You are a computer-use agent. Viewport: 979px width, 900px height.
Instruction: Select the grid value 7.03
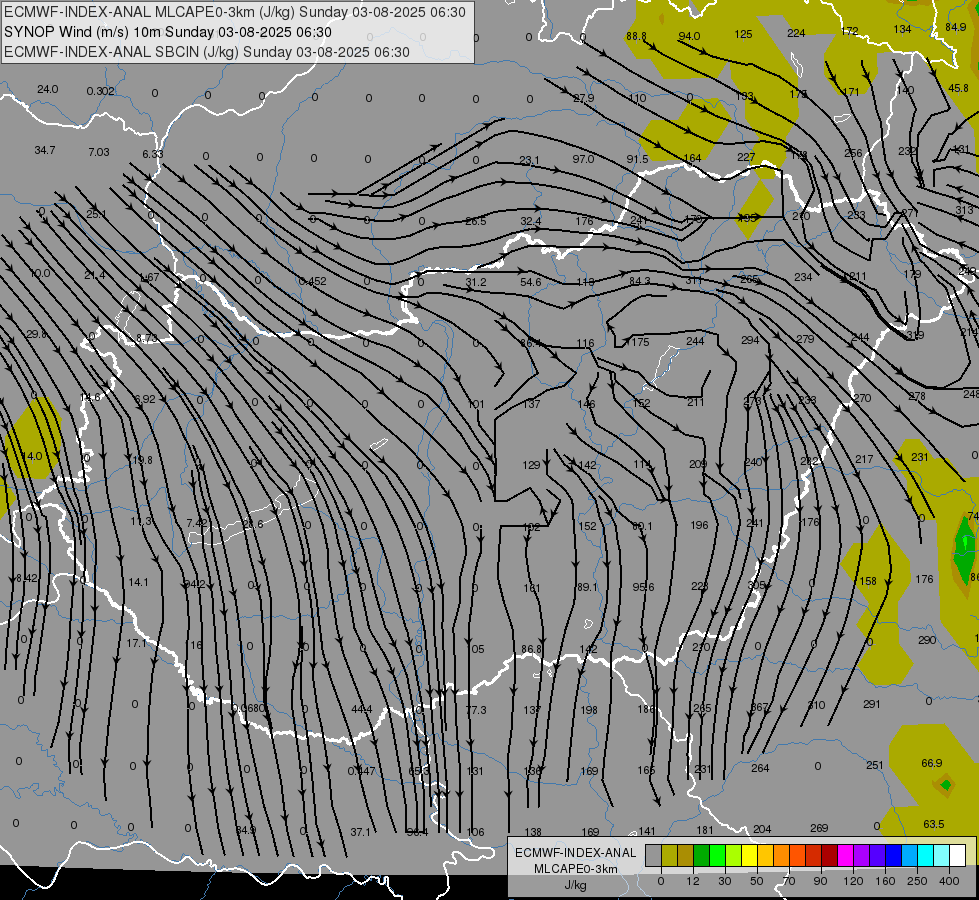click(99, 152)
